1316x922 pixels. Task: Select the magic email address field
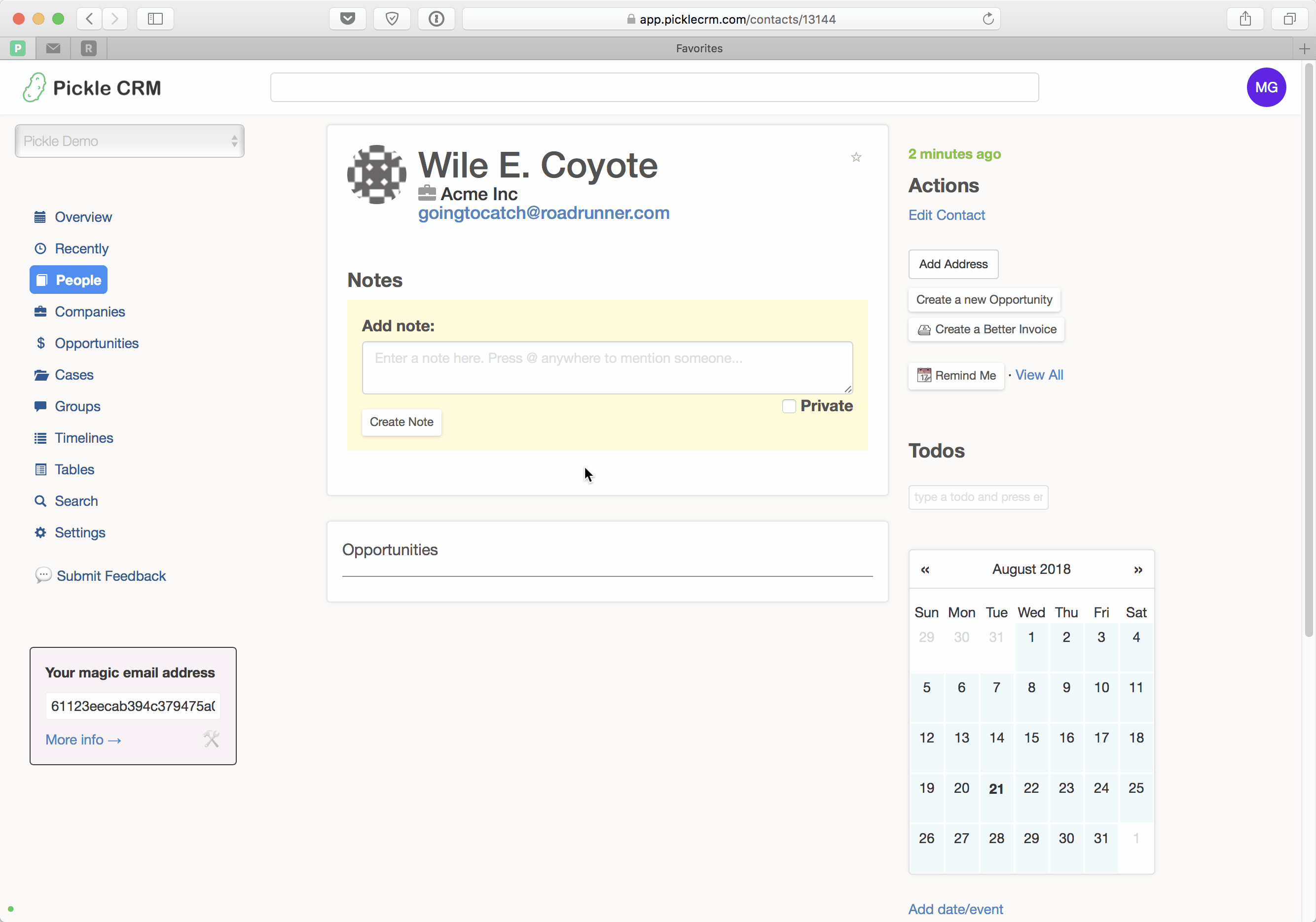click(x=133, y=706)
